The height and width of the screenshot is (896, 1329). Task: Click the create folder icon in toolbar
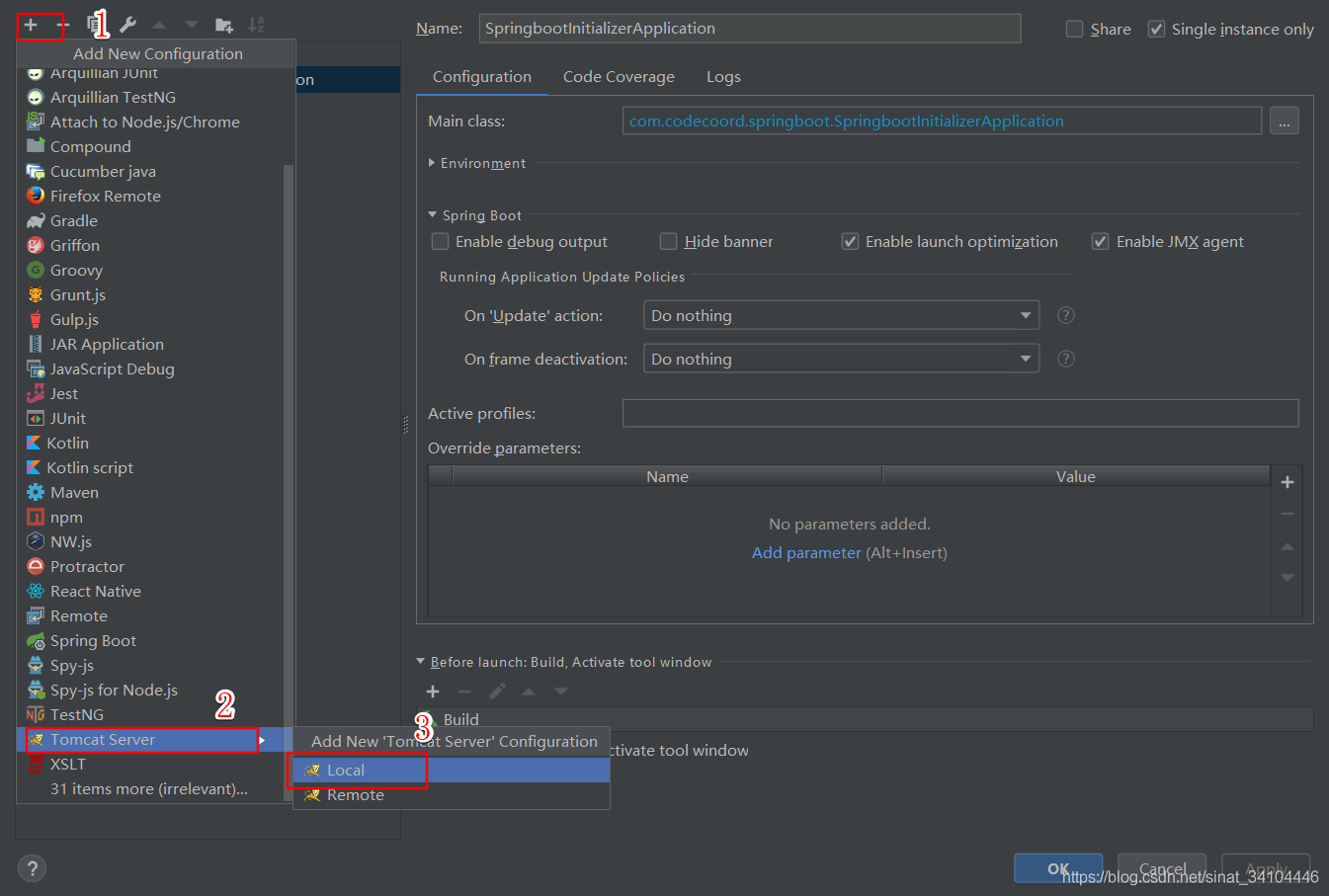click(224, 25)
